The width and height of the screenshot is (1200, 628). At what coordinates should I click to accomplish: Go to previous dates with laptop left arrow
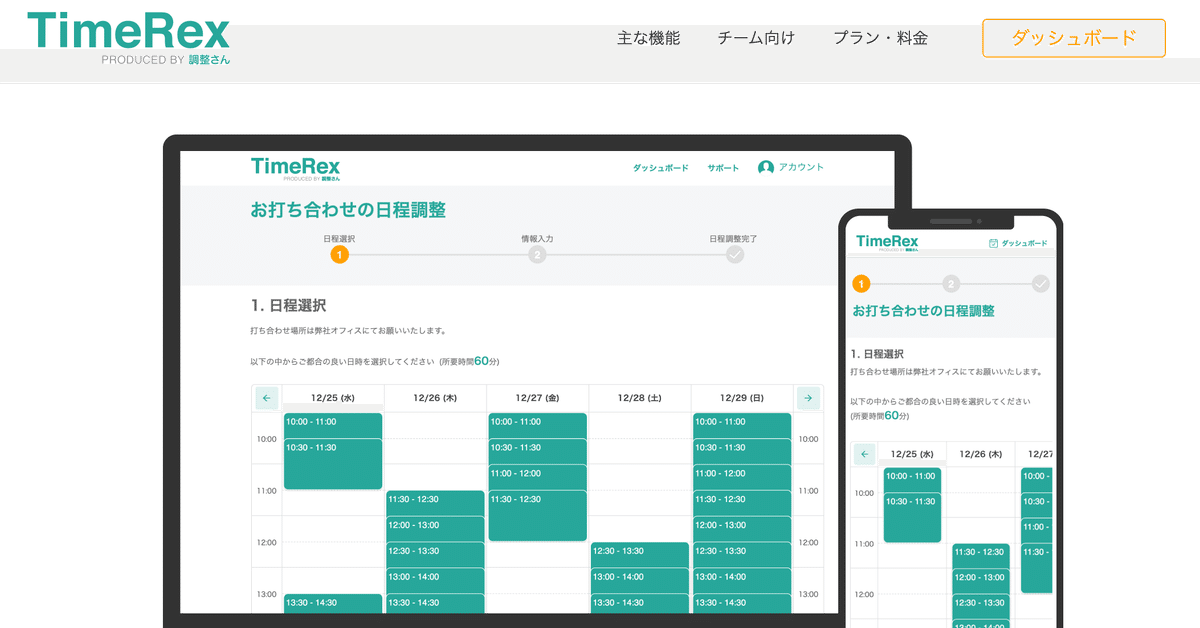click(x=266, y=398)
